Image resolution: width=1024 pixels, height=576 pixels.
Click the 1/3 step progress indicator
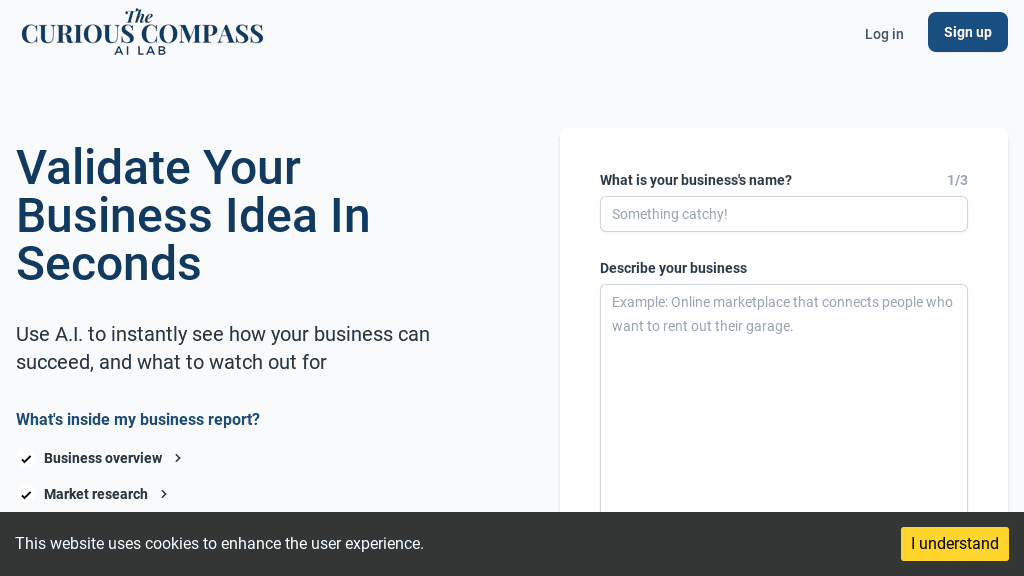(x=958, y=180)
